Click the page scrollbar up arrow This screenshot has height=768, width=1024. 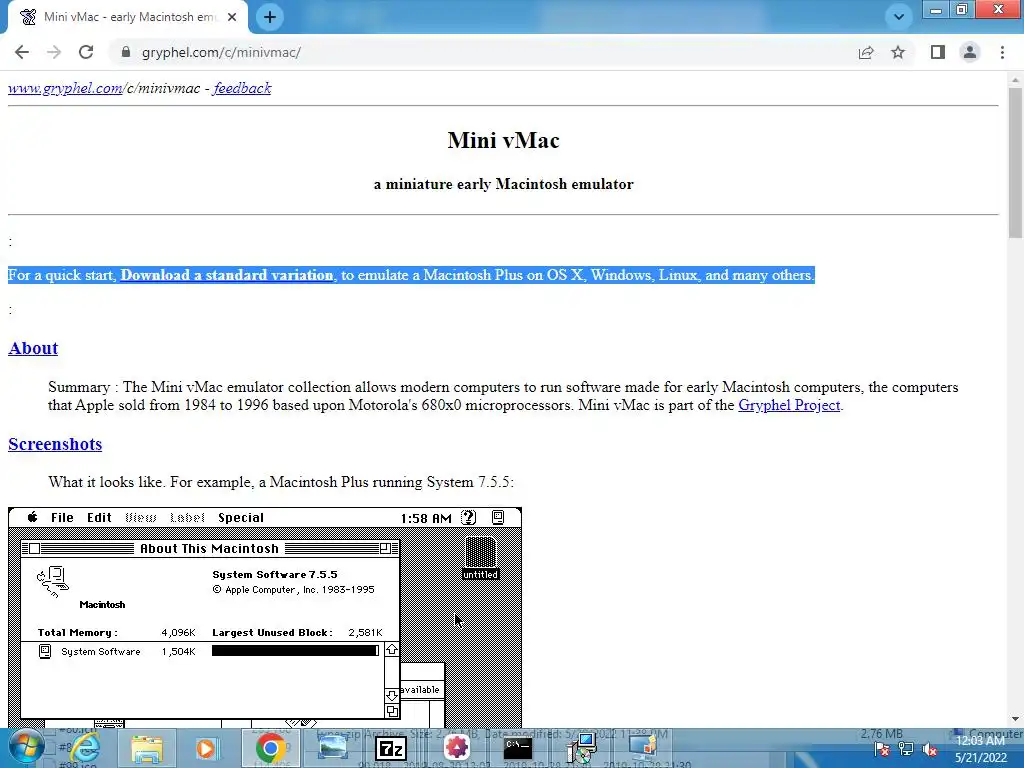coord(1015,80)
